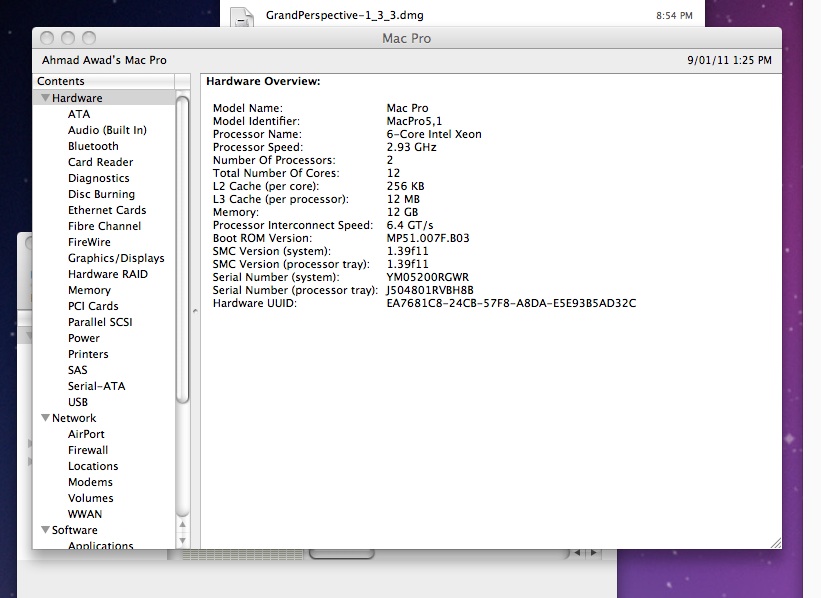Minimize the Mac Pro window
821x598 pixels.
point(68,38)
